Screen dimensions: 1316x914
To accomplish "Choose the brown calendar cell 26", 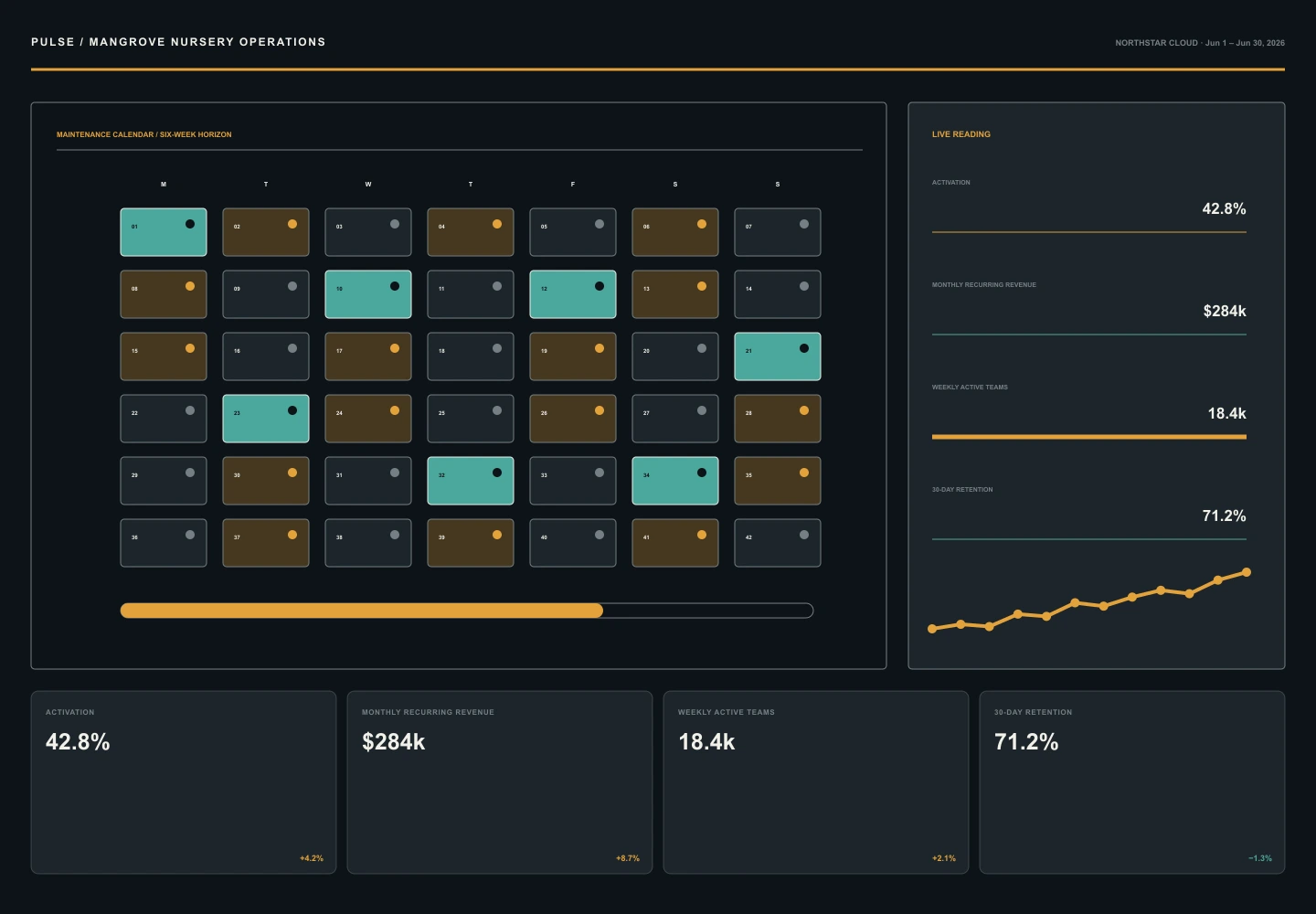I will click(573, 419).
